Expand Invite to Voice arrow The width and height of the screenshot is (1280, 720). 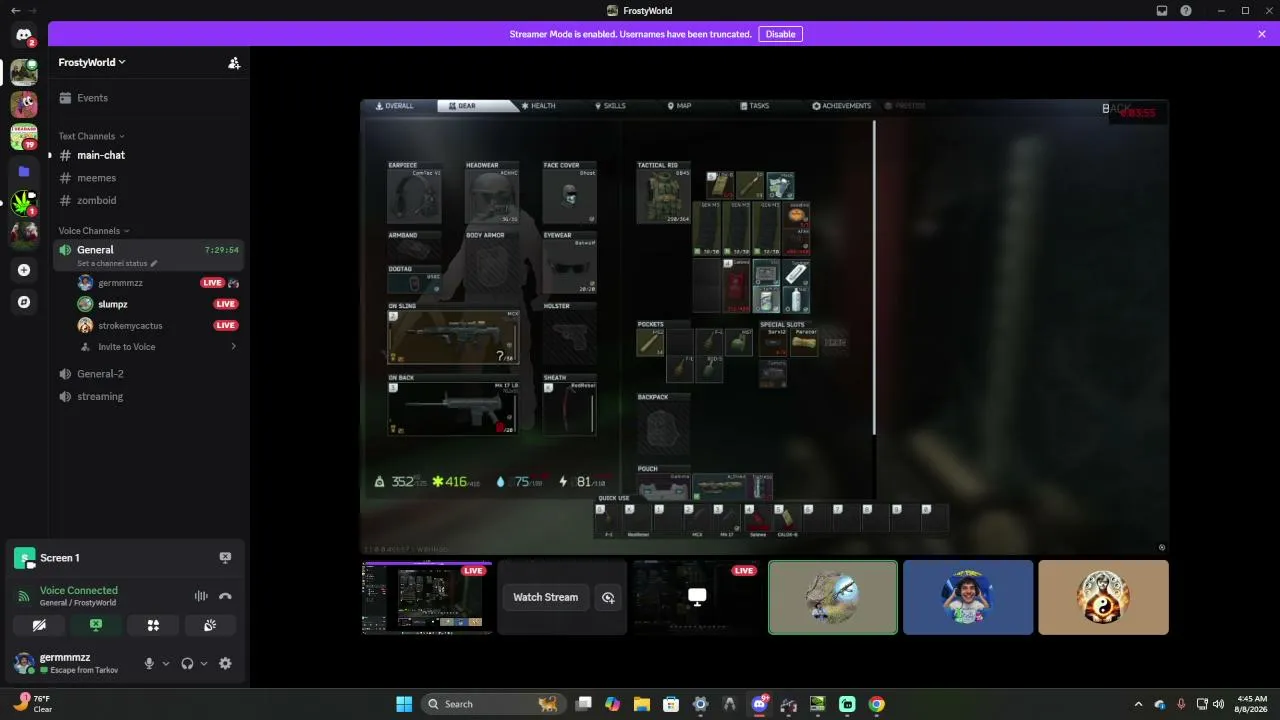pos(233,347)
